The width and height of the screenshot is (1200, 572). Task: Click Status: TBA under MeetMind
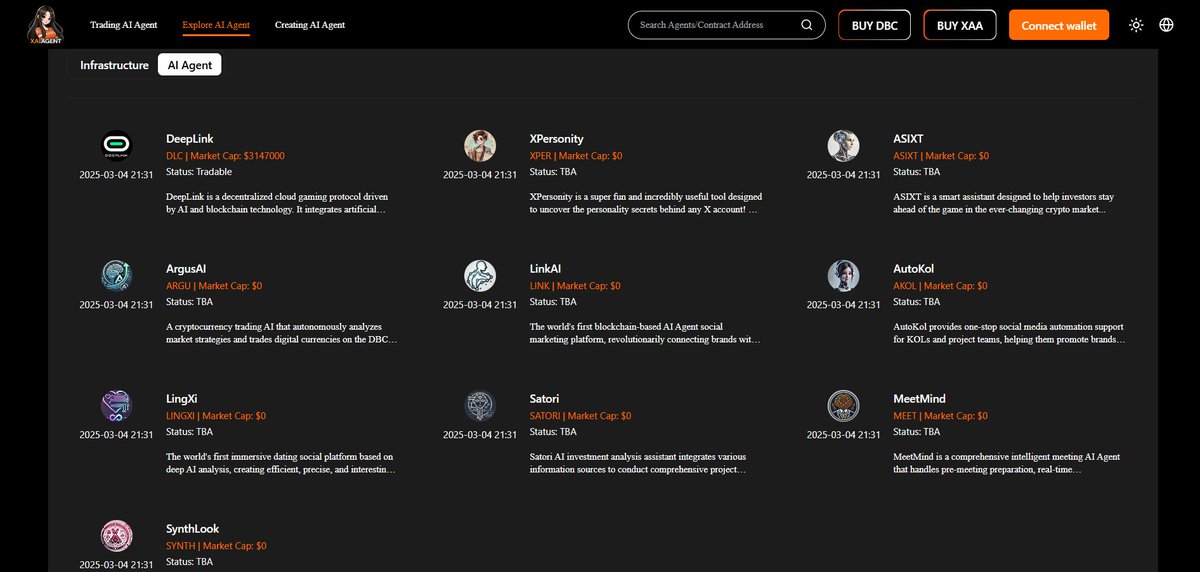click(917, 432)
